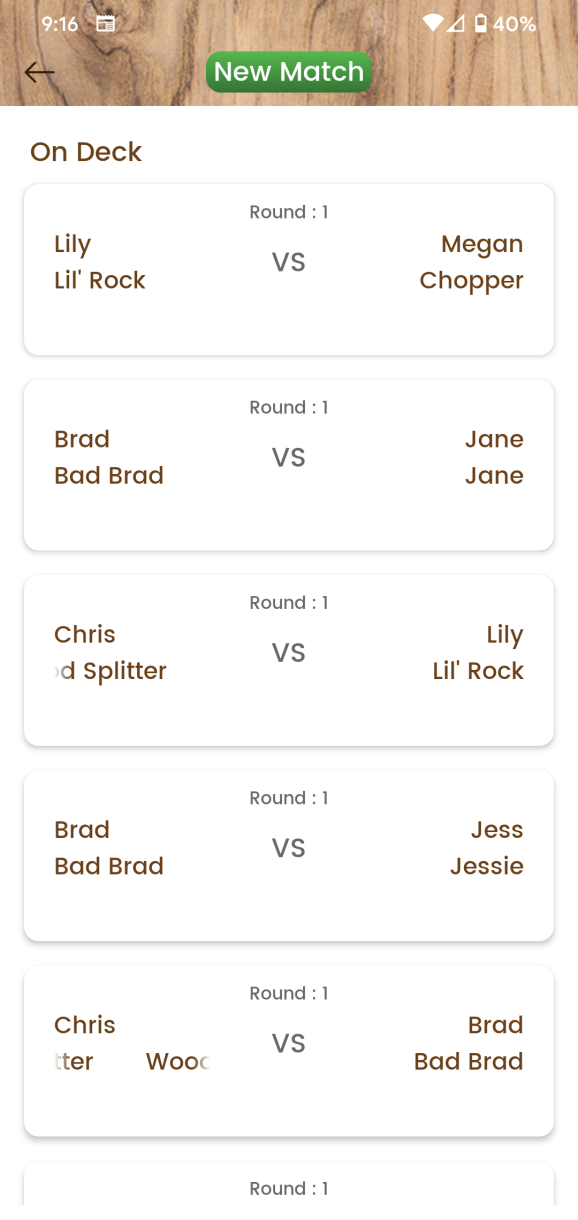Tap the battery icon in status bar
This screenshot has width=578, height=1220.
481,23
